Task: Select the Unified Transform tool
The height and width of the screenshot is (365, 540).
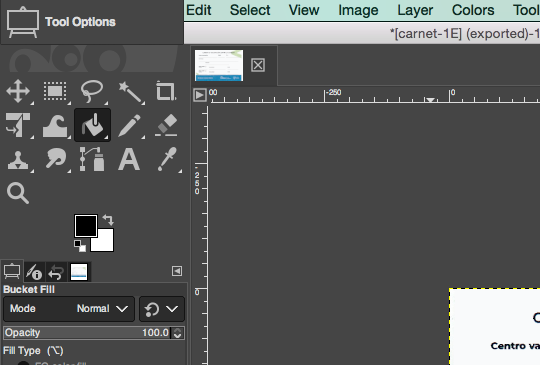Action: (18, 125)
